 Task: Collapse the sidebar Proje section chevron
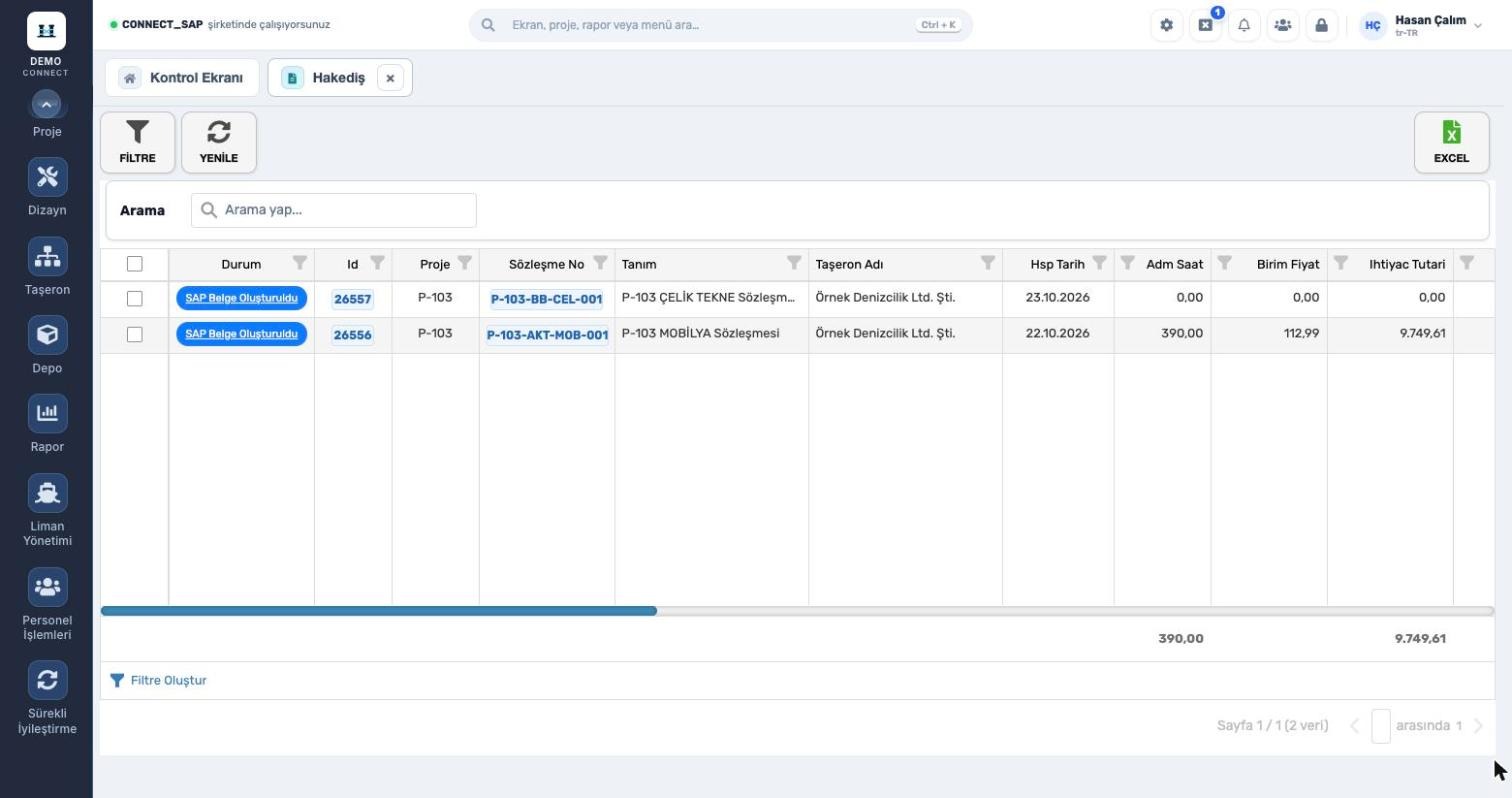point(46,105)
